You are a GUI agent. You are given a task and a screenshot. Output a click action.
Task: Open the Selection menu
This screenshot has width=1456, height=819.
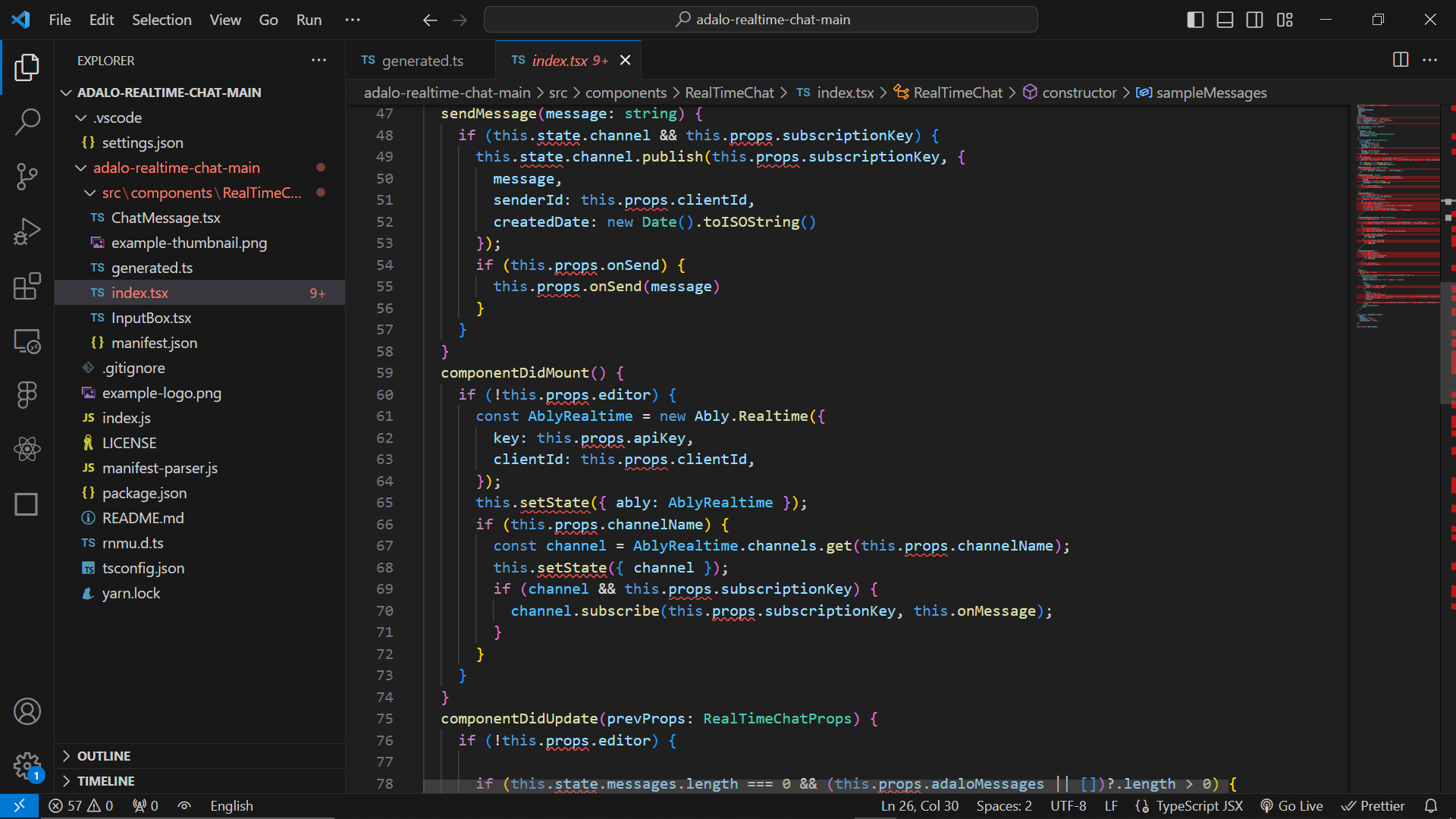162,20
